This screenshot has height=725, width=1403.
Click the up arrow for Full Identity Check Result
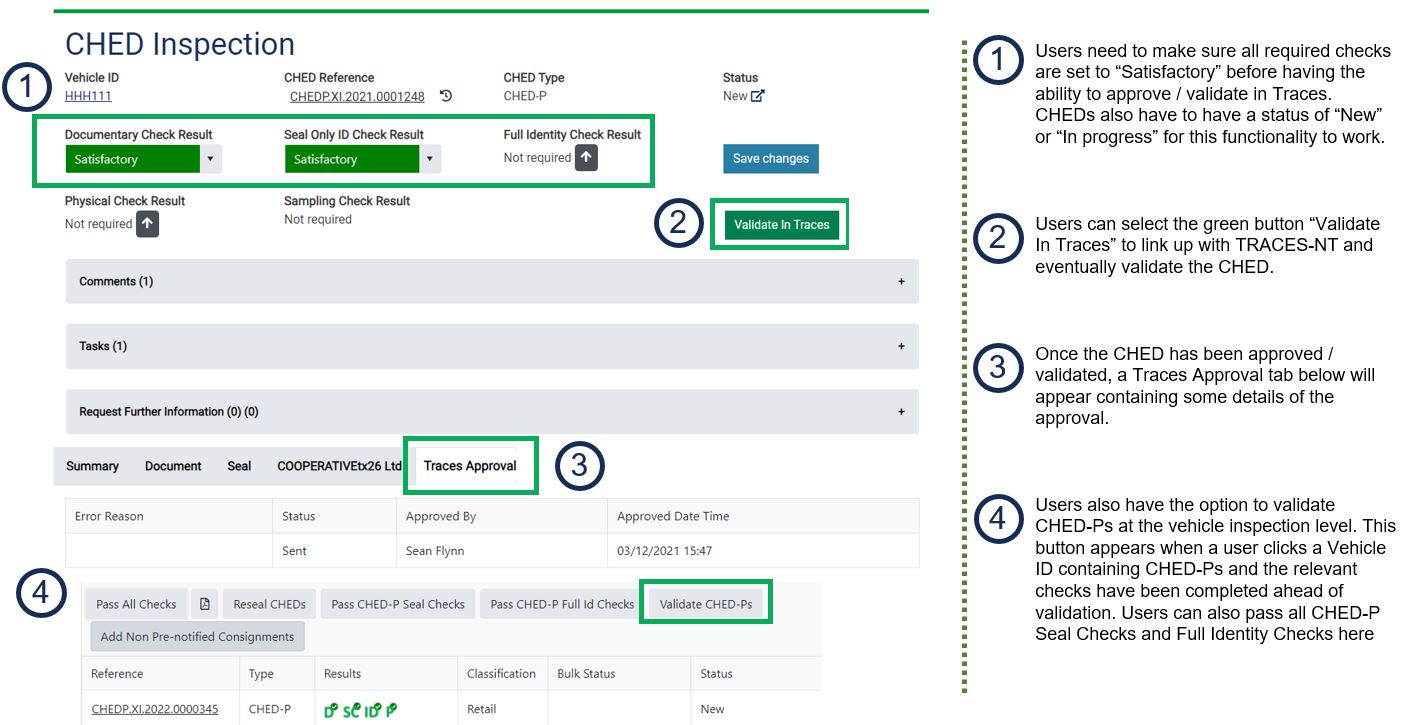587,158
